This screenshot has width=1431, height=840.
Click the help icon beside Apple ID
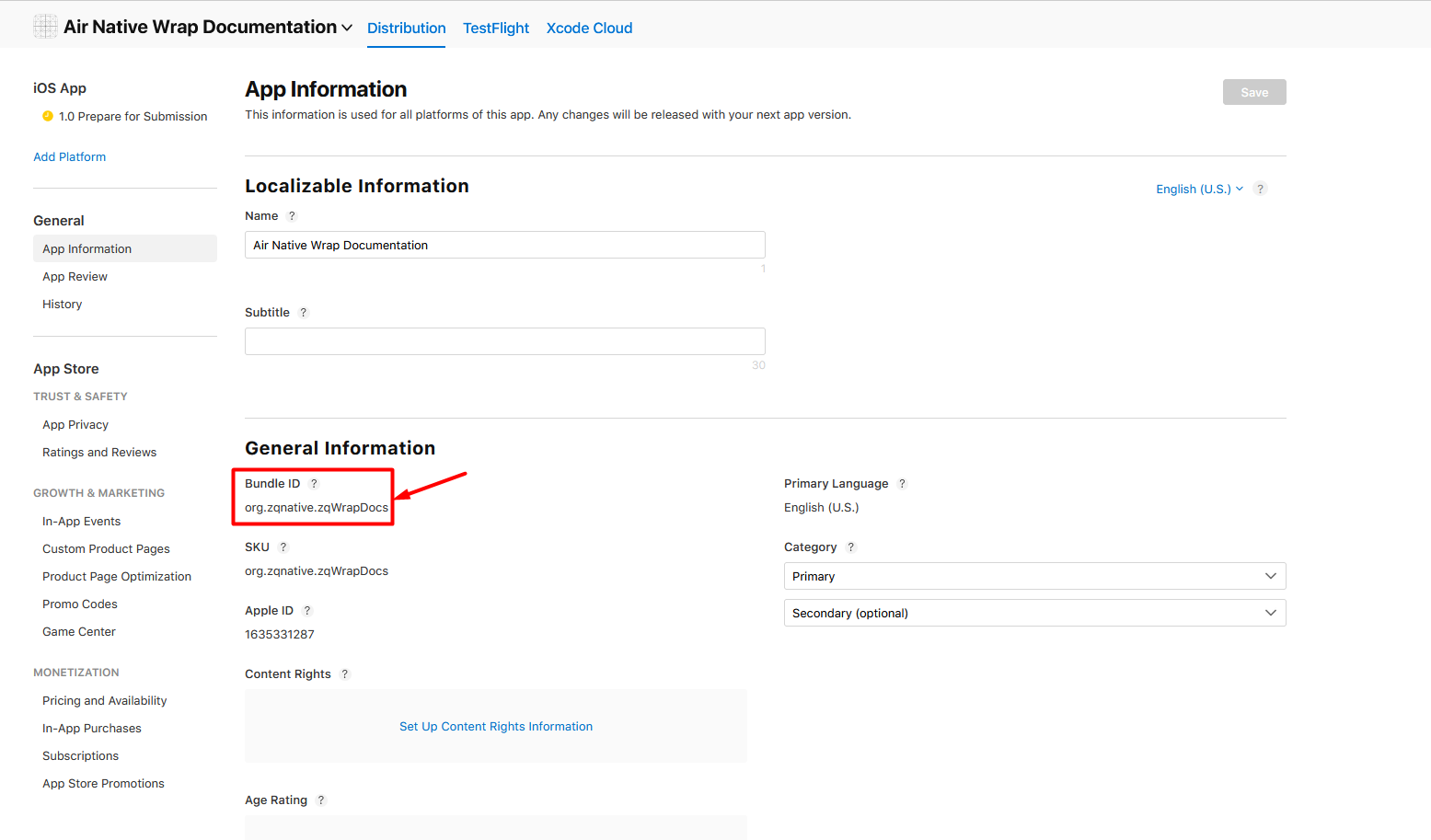[x=307, y=611]
